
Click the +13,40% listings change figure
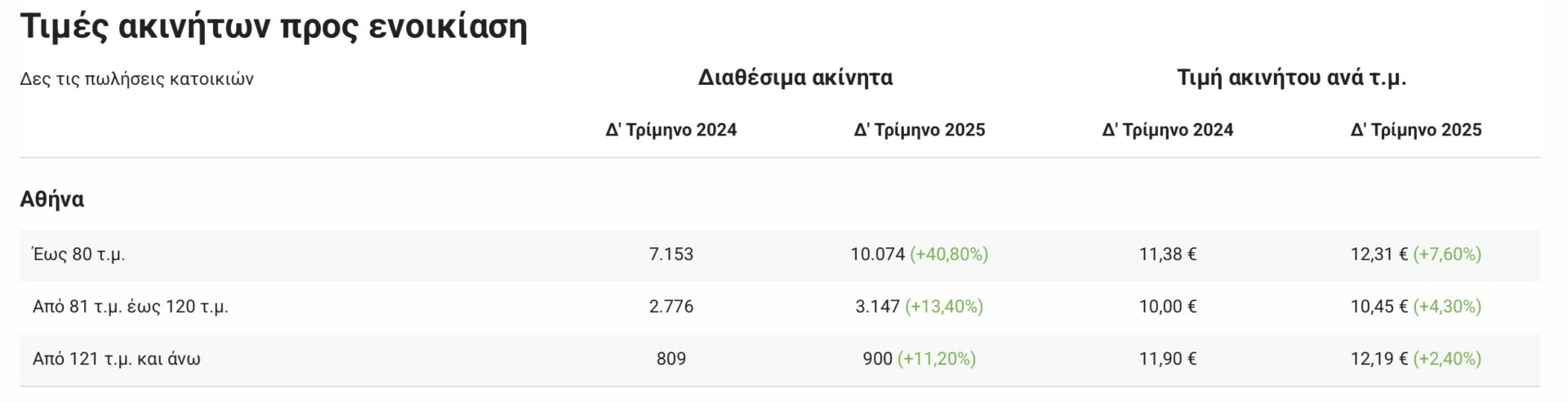point(943,307)
